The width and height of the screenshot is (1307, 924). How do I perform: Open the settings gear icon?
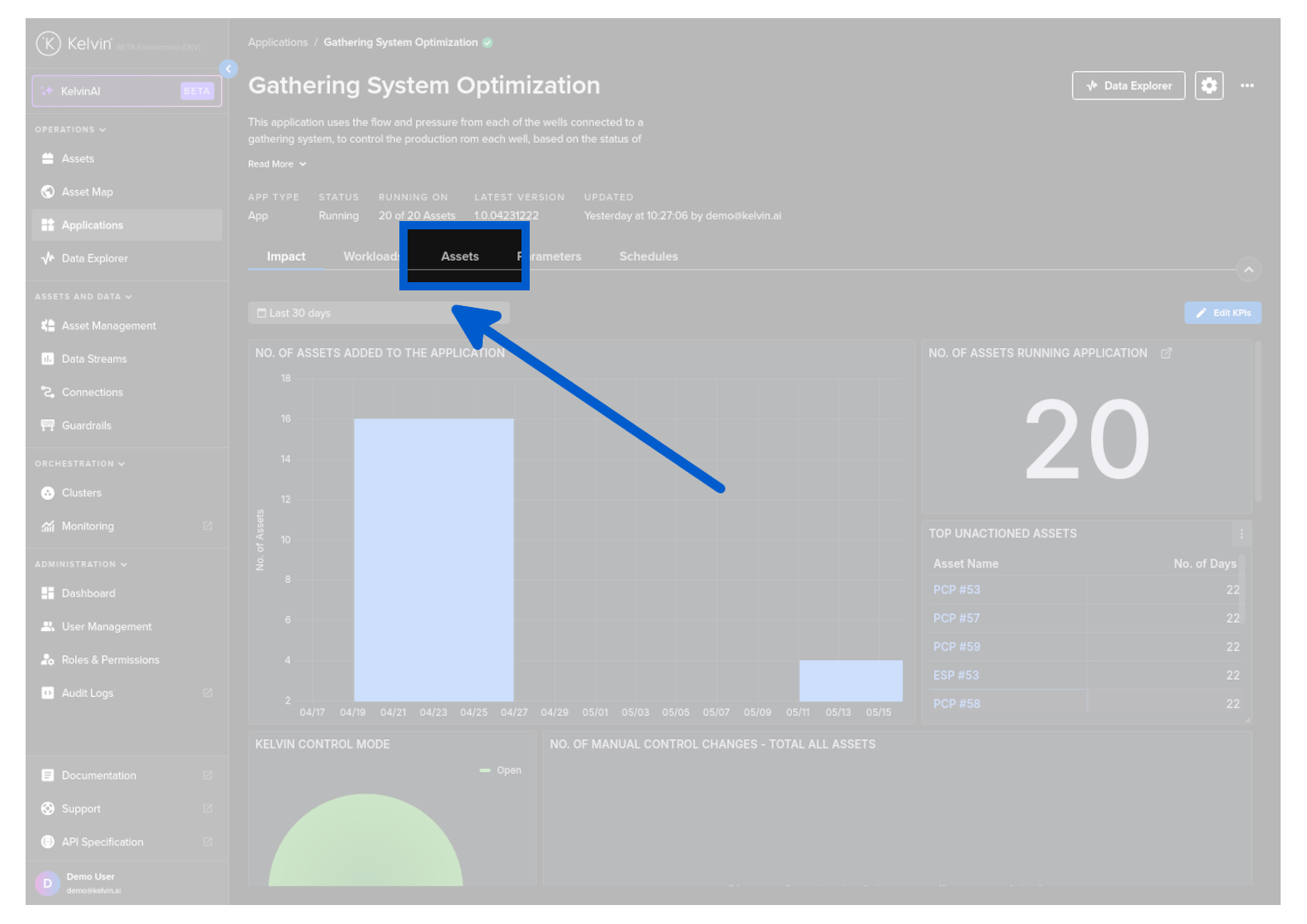tap(1209, 86)
